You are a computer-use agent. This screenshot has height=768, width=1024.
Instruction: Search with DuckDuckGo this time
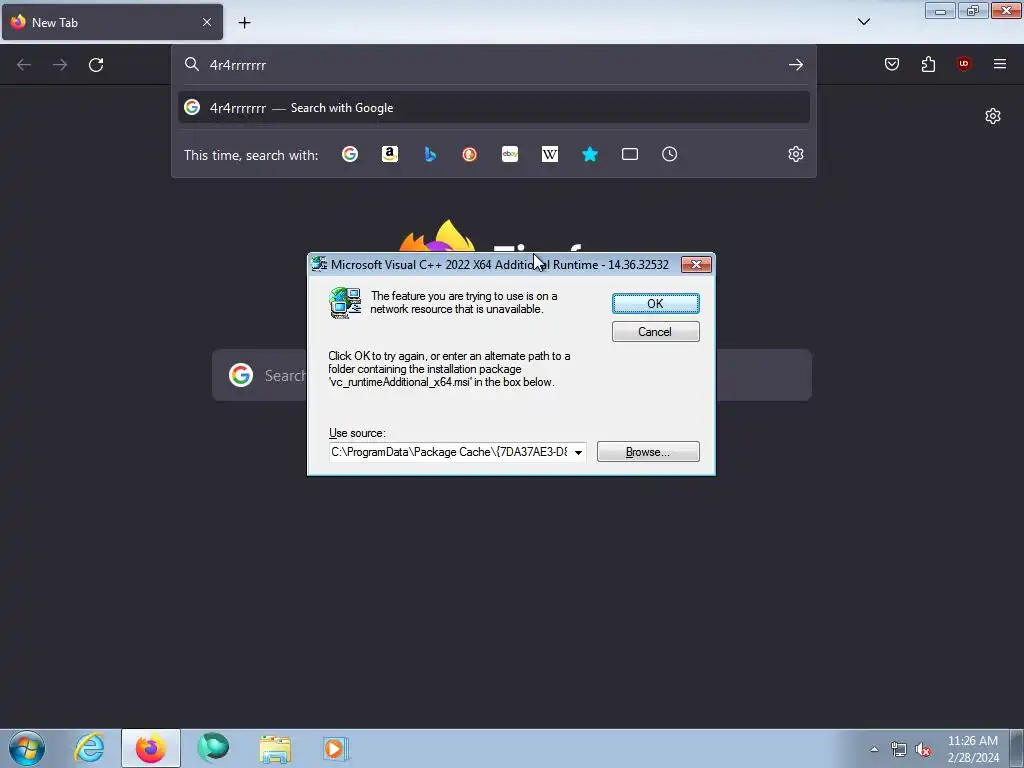(470, 154)
